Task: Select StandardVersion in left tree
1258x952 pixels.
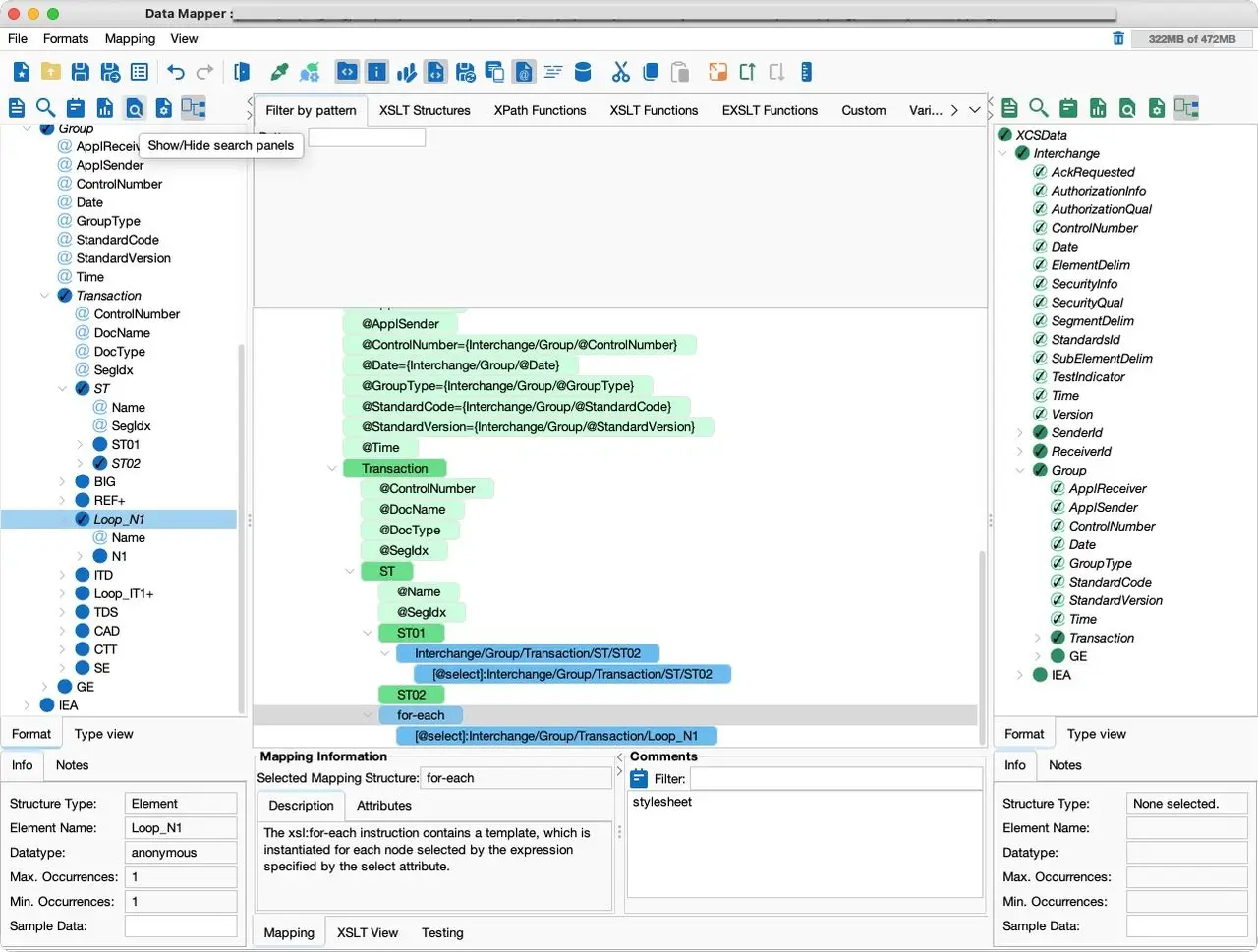Action: pyautogui.click(x=124, y=258)
